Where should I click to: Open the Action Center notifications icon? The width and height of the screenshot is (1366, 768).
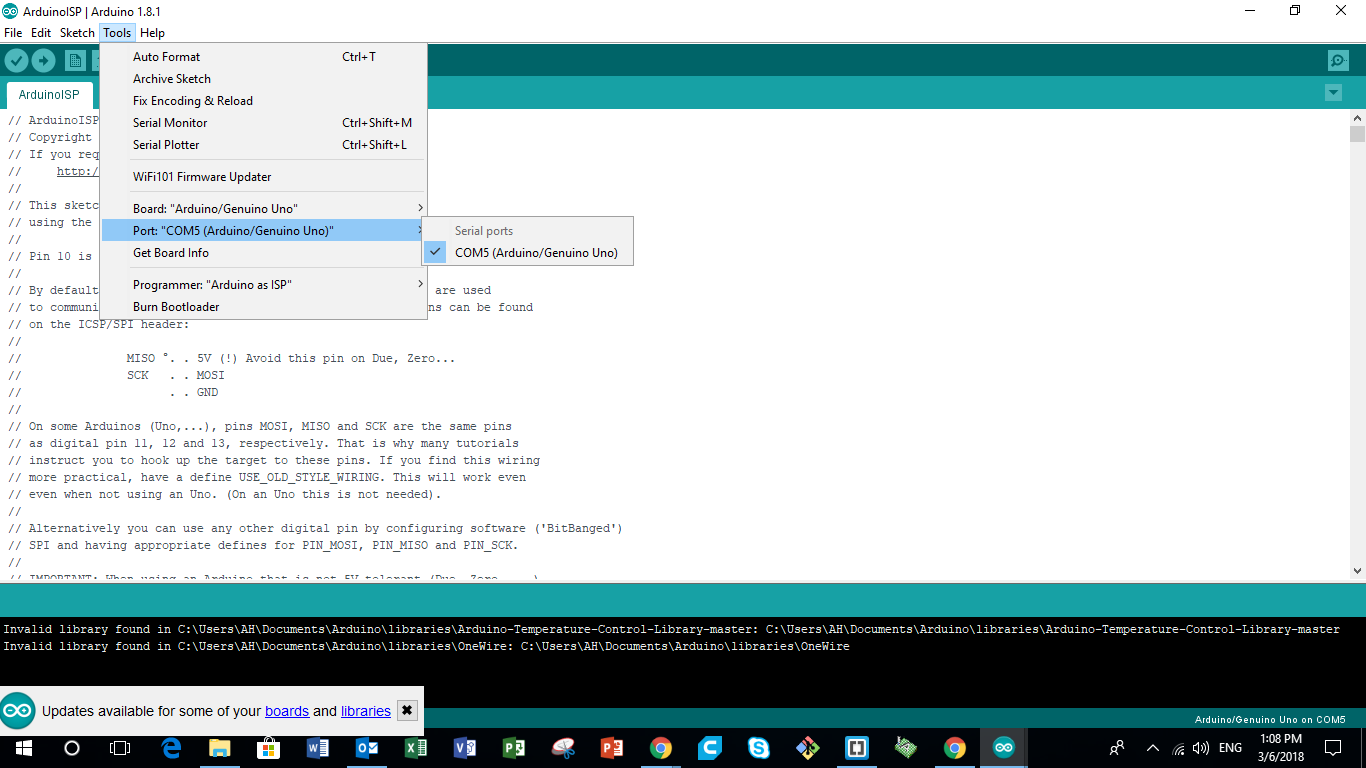[x=1333, y=748]
